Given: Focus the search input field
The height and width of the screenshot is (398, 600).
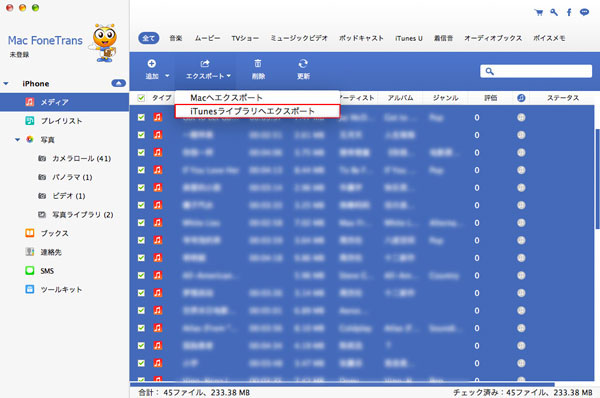Looking at the screenshot, I should [x=536, y=71].
